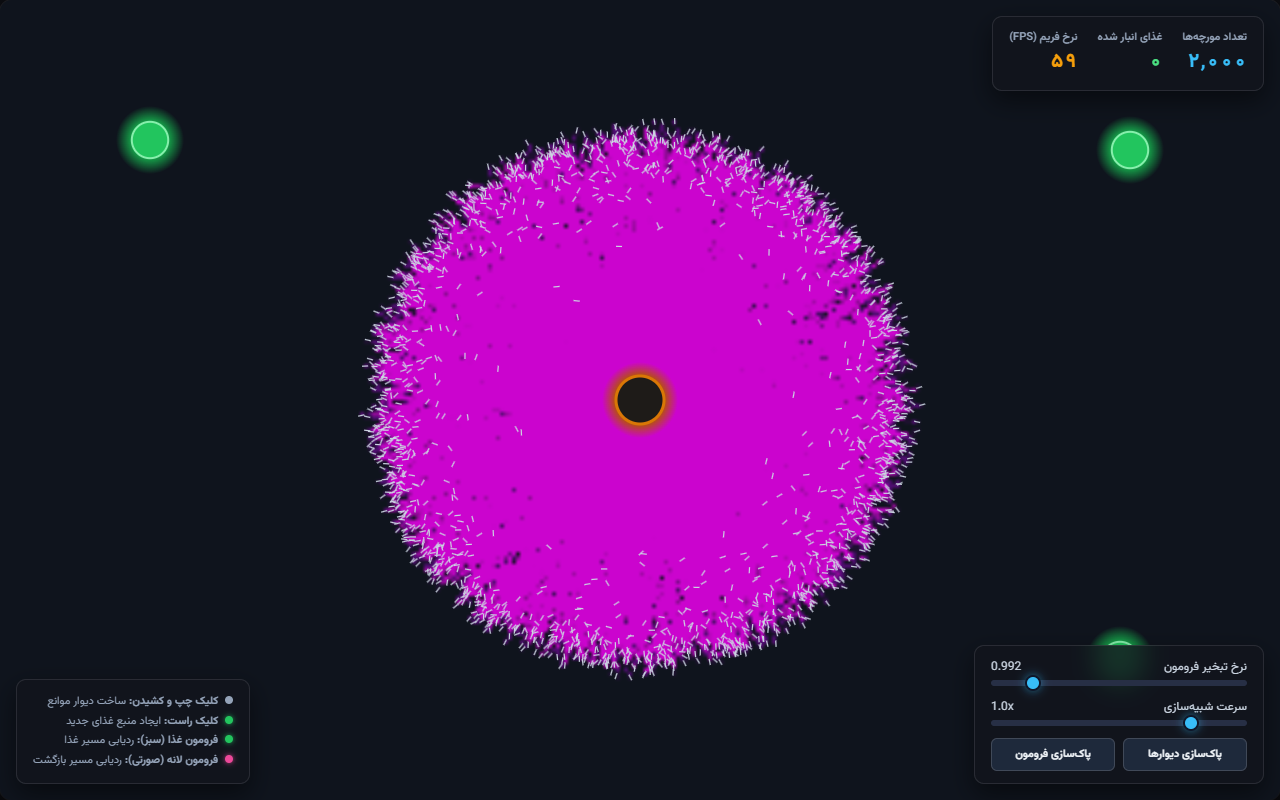
Task: Click the سرعت شبیه‌سازی label
Action: 1205,706
